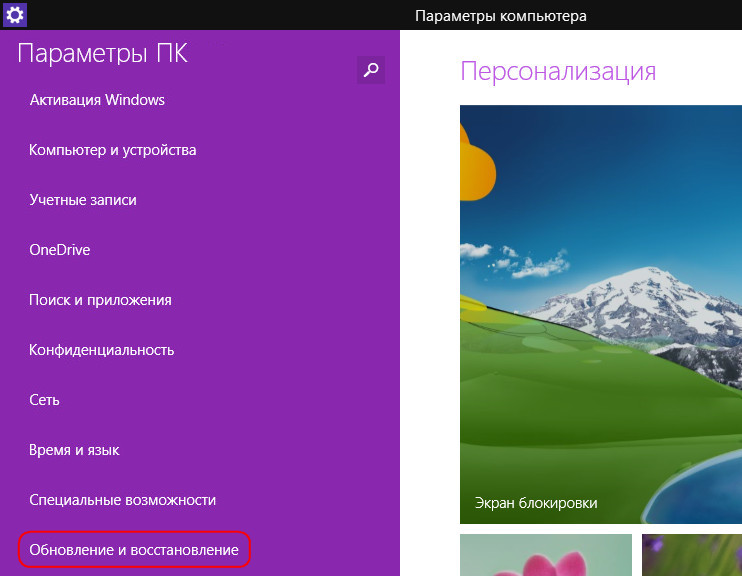Select the purple flowers thumbnail
The image size is (742, 576).
(692, 555)
